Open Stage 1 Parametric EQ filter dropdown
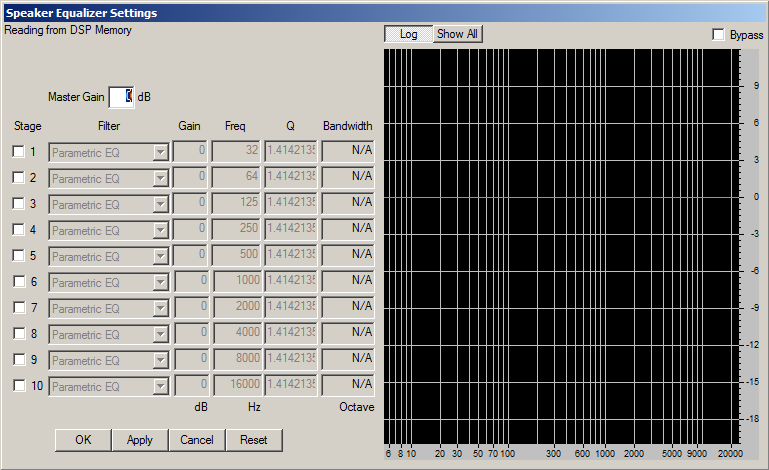The width and height of the screenshot is (769, 470). tap(160, 152)
